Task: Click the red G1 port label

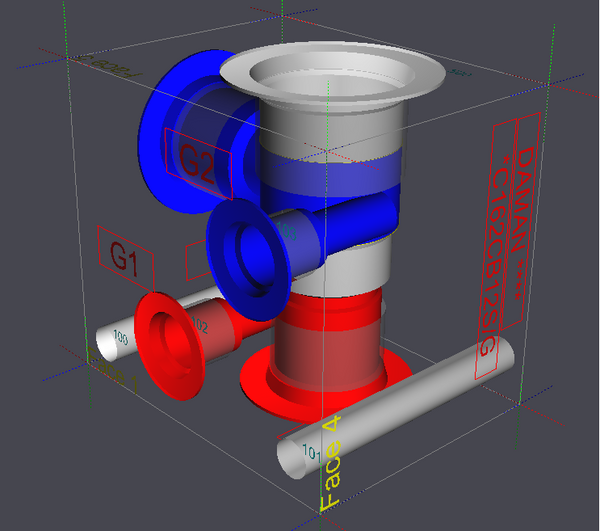Action: [126, 259]
